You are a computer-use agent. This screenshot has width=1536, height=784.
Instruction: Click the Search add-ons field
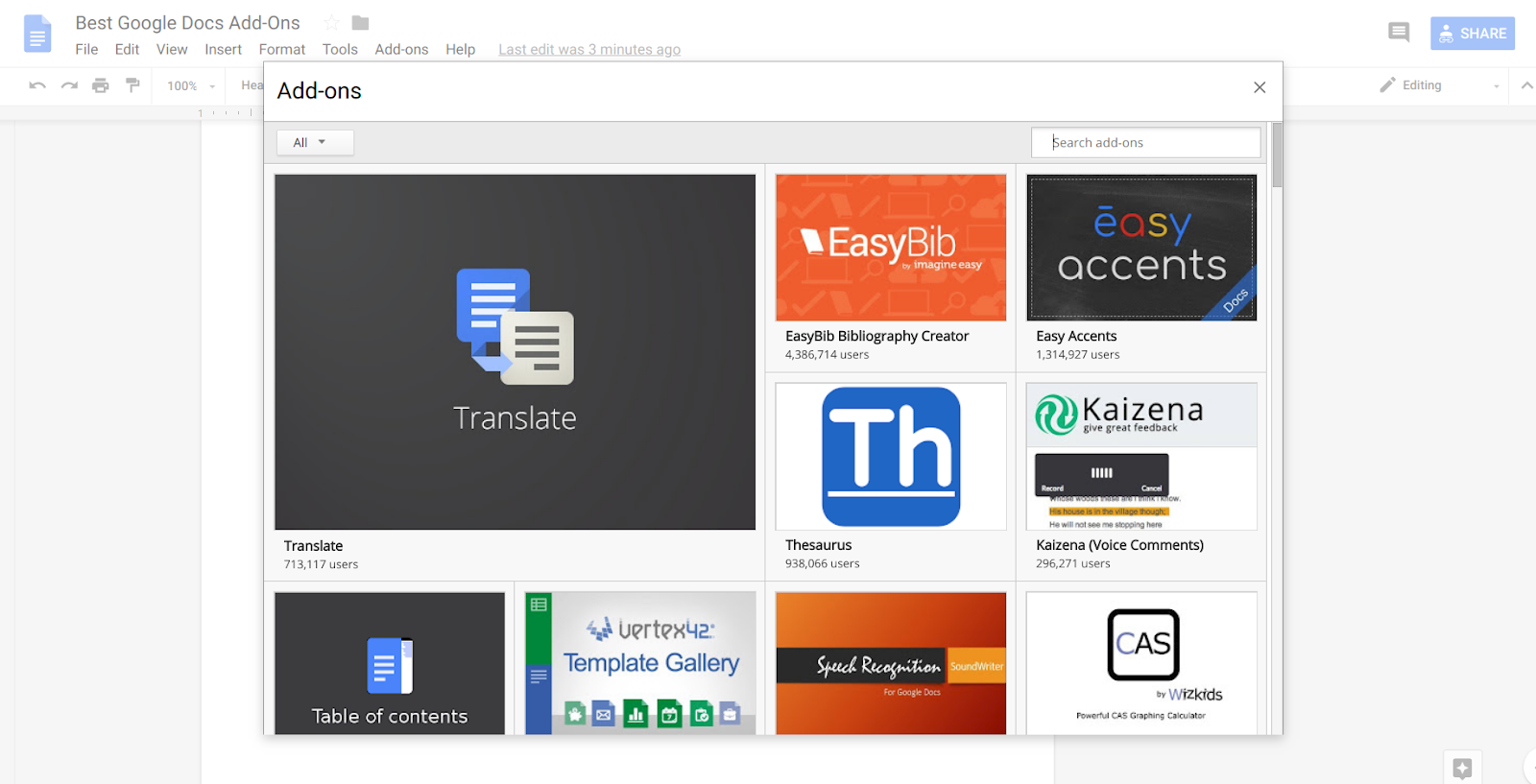pyautogui.click(x=1145, y=142)
